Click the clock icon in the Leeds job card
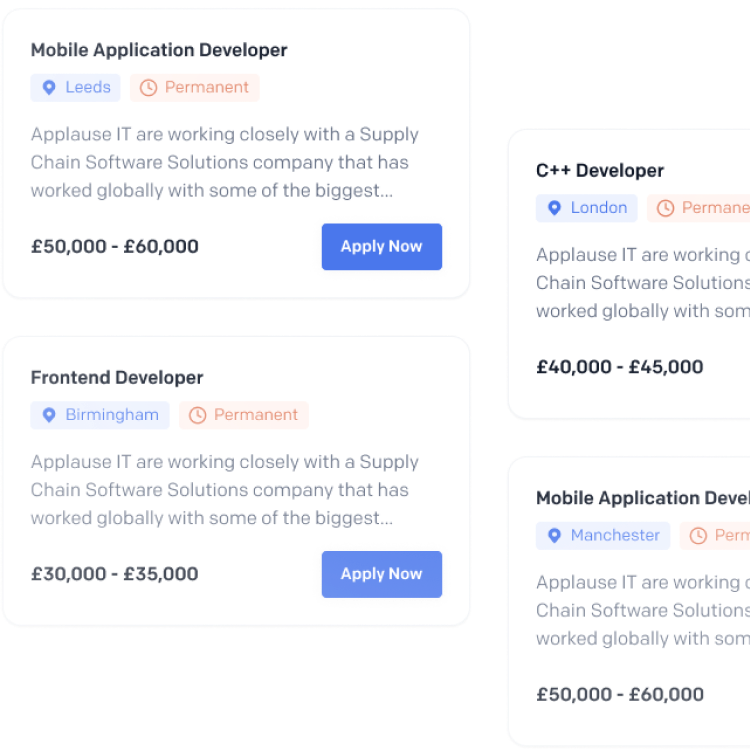Image resolution: width=750 pixels, height=750 pixels. pos(148,88)
